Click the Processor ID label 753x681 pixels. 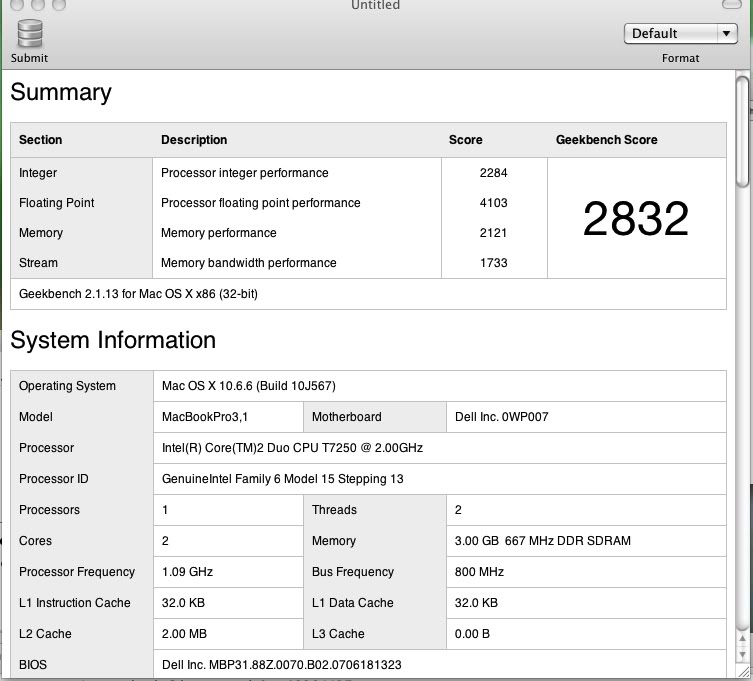click(x=53, y=479)
